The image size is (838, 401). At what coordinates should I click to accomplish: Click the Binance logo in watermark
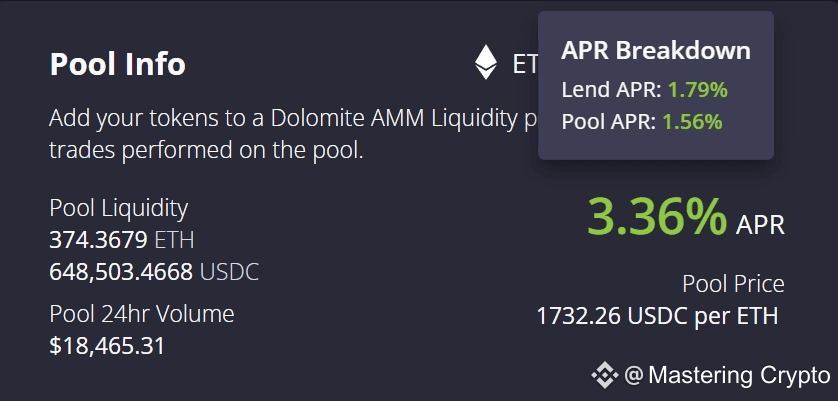point(604,375)
